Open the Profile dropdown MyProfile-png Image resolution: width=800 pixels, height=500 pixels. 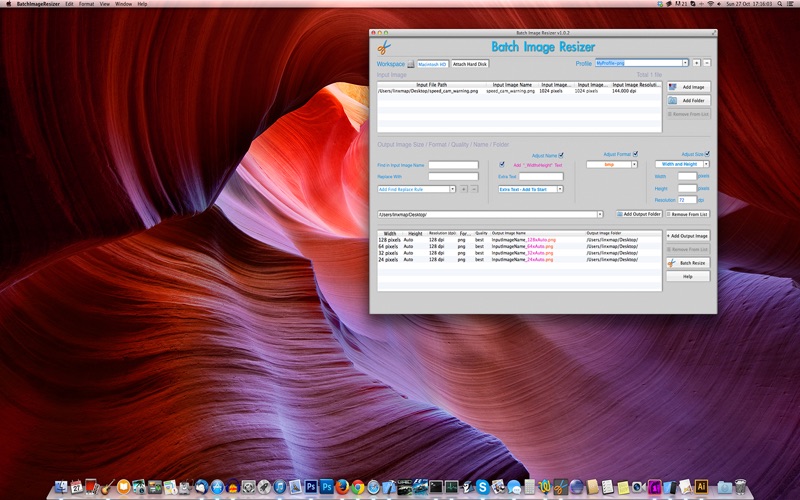(x=641, y=63)
